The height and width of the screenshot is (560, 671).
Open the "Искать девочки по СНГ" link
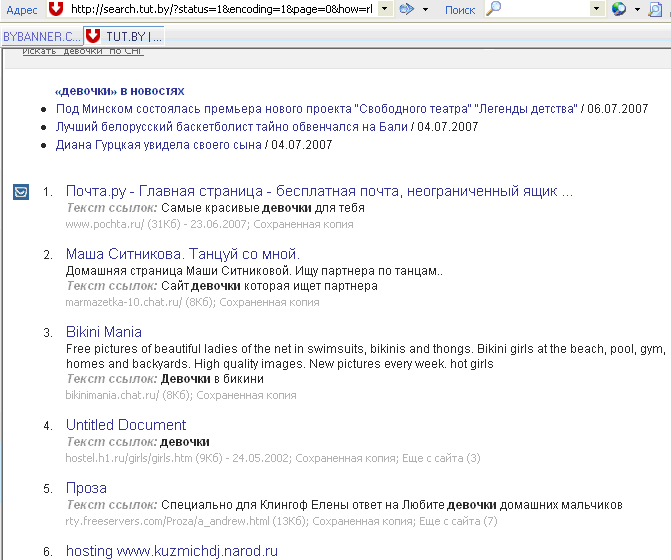83,51
